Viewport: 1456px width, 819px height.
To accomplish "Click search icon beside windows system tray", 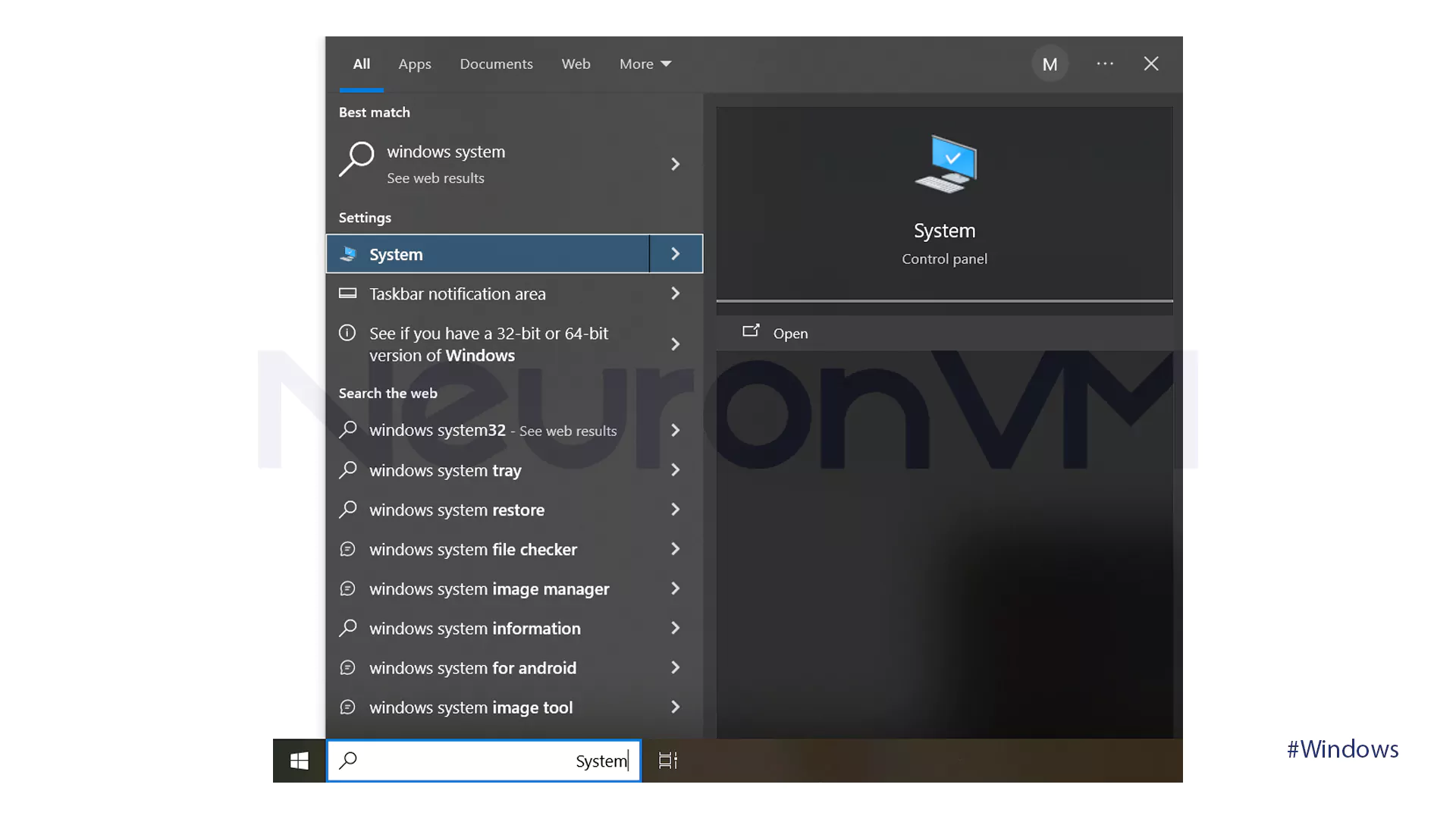I will (x=348, y=470).
